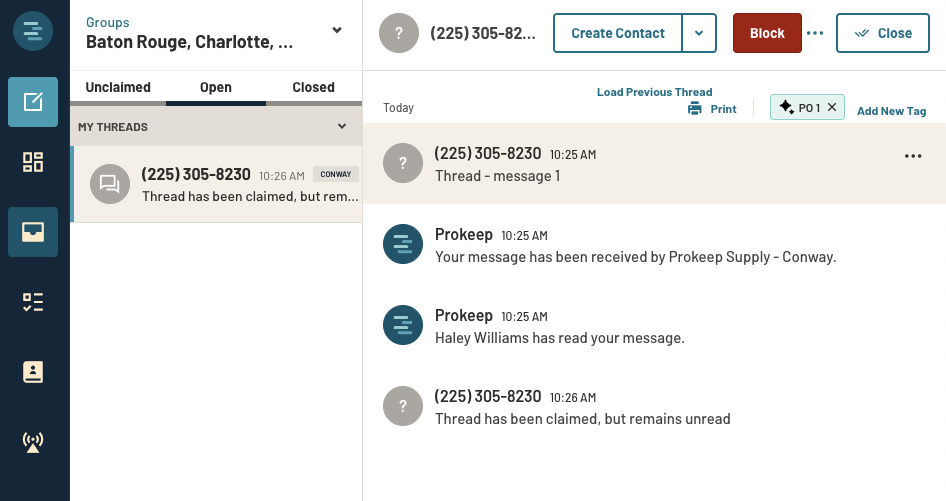Screen dimensions: 946x501
Task: Open the dashboard grid icon
Action: (33, 163)
